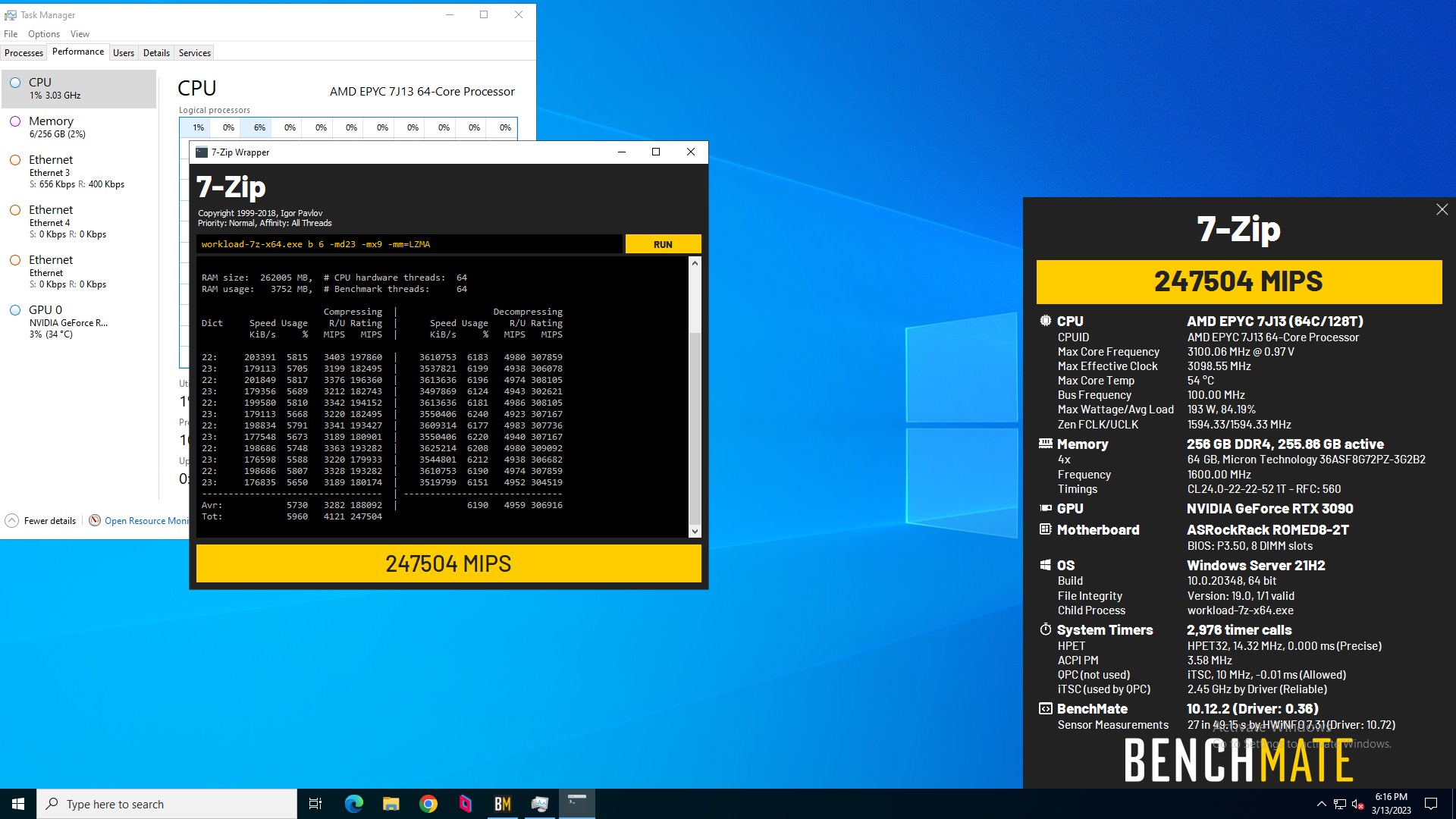Click the RUN button in 7-Zip Wrapper
The height and width of the screenshot is (819, 1456).
point(663,244)
